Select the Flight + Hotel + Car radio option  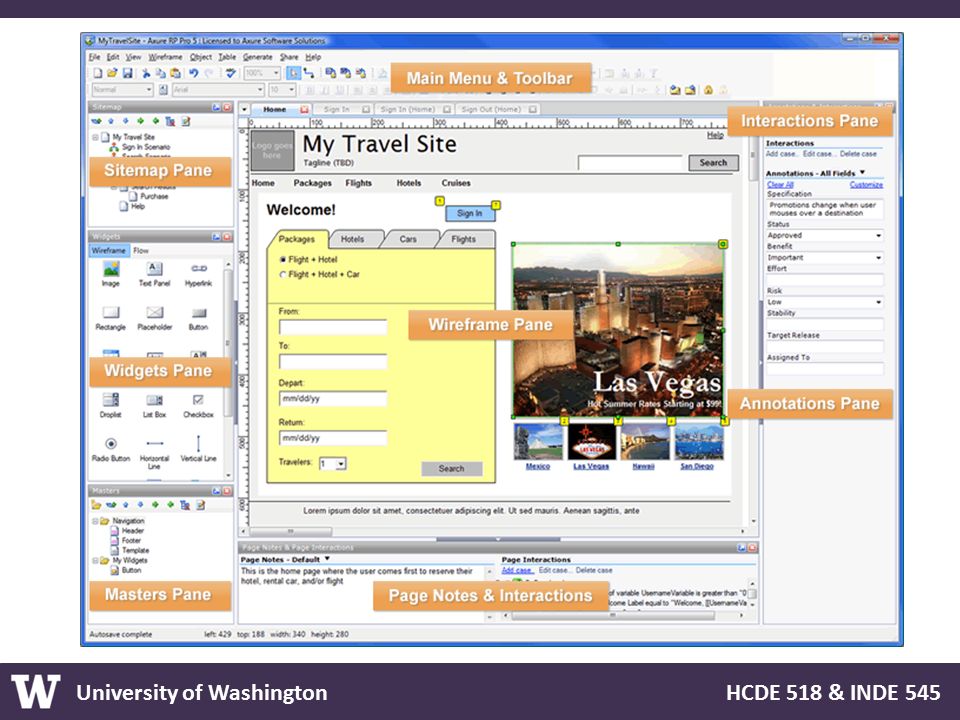coord(283,274)
